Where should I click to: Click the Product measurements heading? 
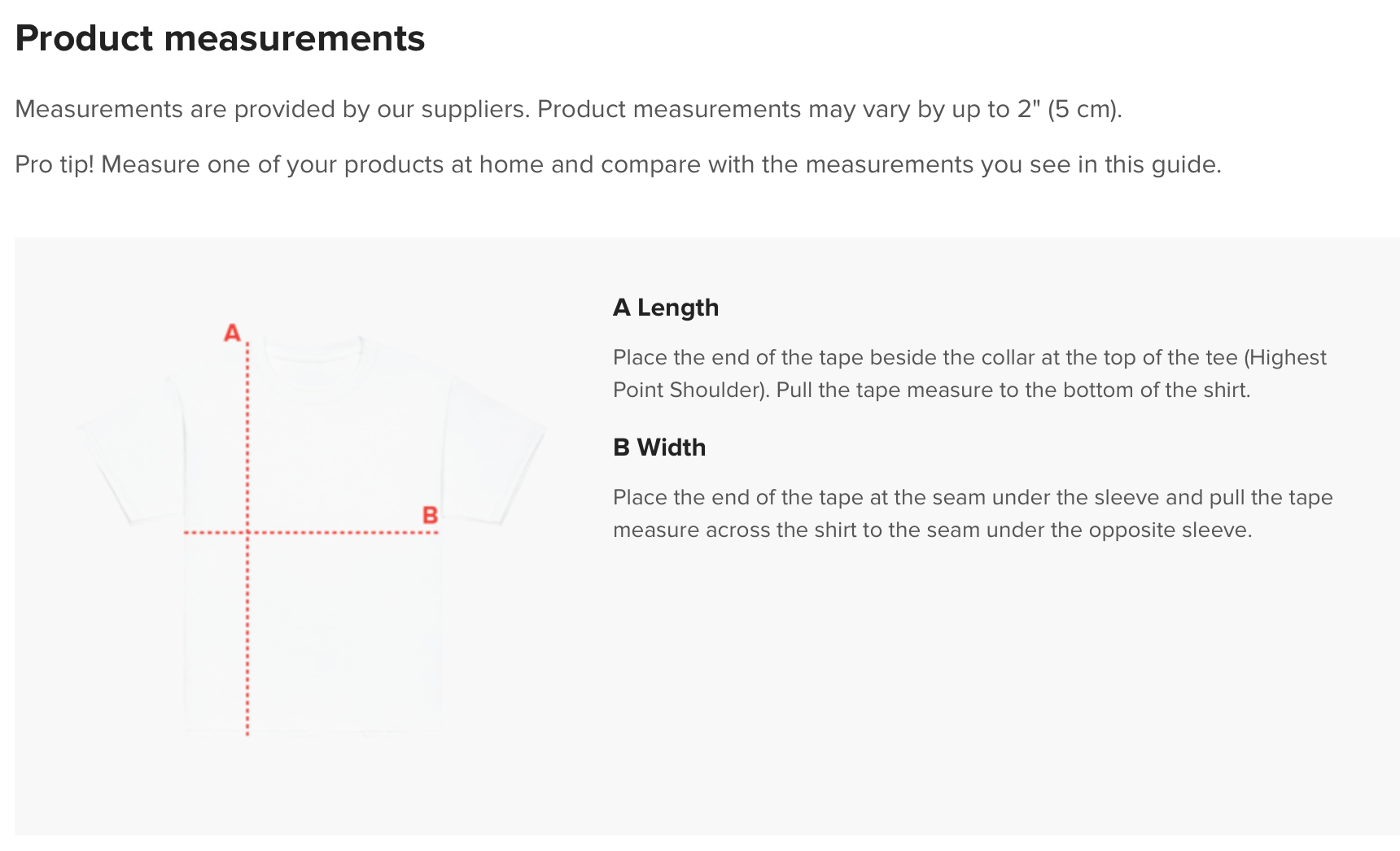[220, 38]
